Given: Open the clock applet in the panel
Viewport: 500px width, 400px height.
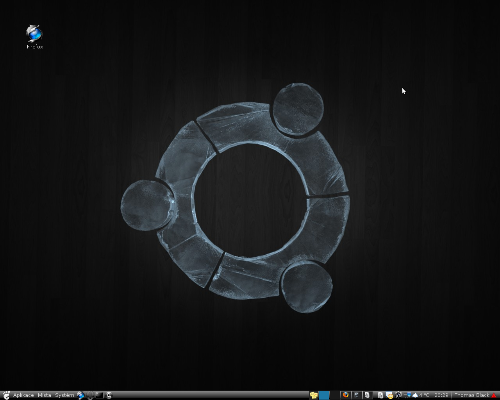Looking at the screenshot, I should [x=441, y=395].
